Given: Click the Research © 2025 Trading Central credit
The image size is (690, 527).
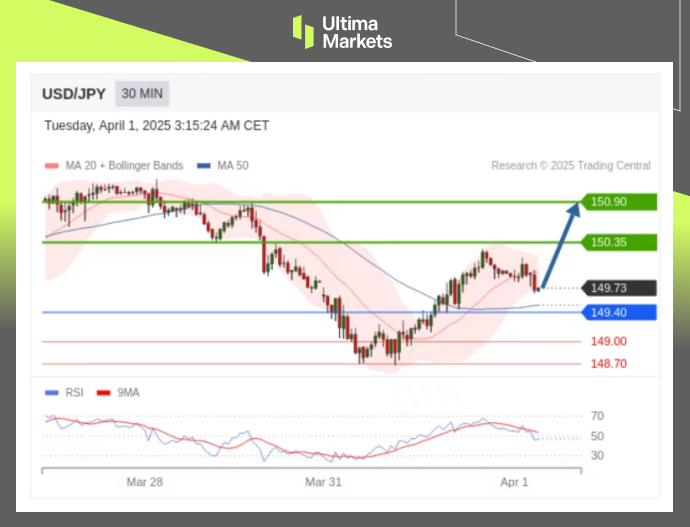Looking at the screenshot, I should 570,166.
